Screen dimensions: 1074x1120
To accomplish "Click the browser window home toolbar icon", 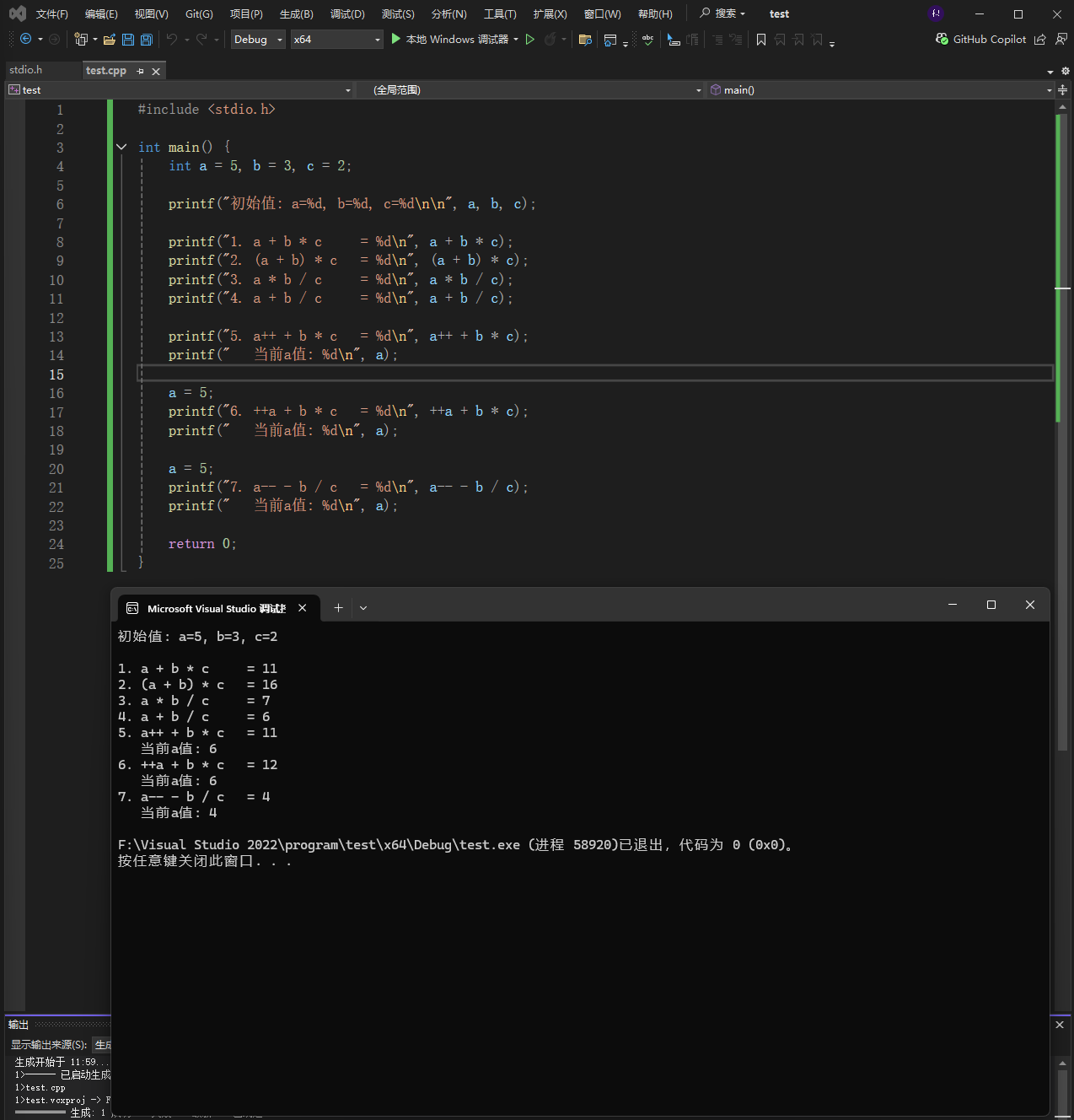I will tap(610, 39).
